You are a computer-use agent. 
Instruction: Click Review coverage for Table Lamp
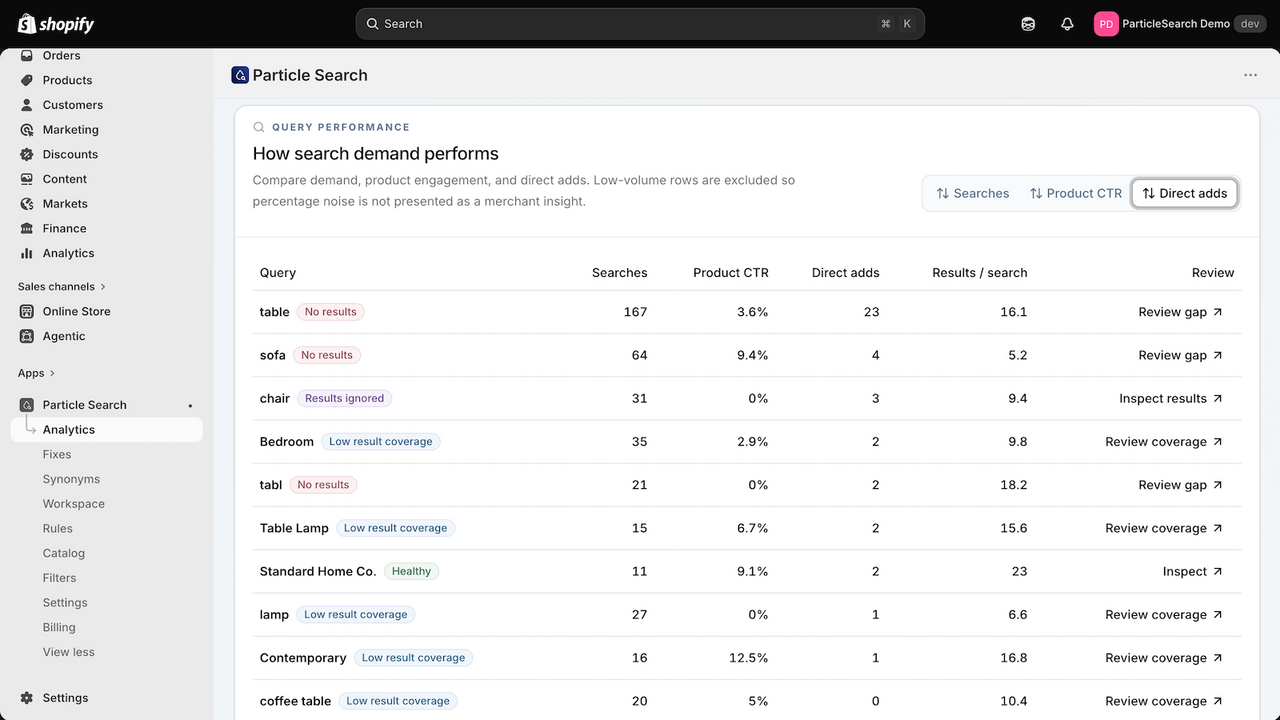coord(1164,528)
